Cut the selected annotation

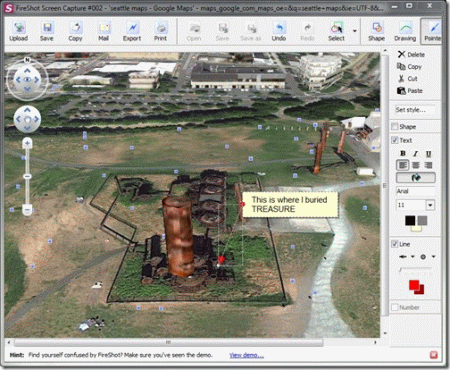(408, 78)
